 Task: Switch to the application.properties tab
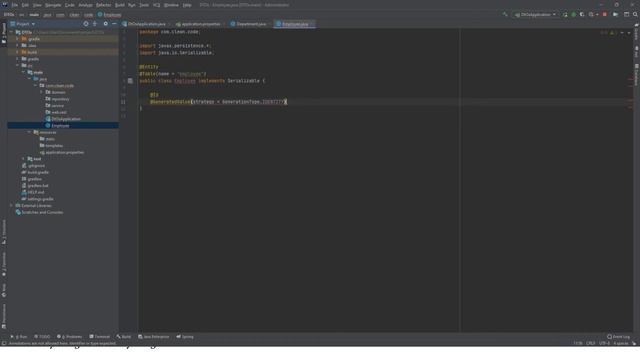tap(200, 24)
